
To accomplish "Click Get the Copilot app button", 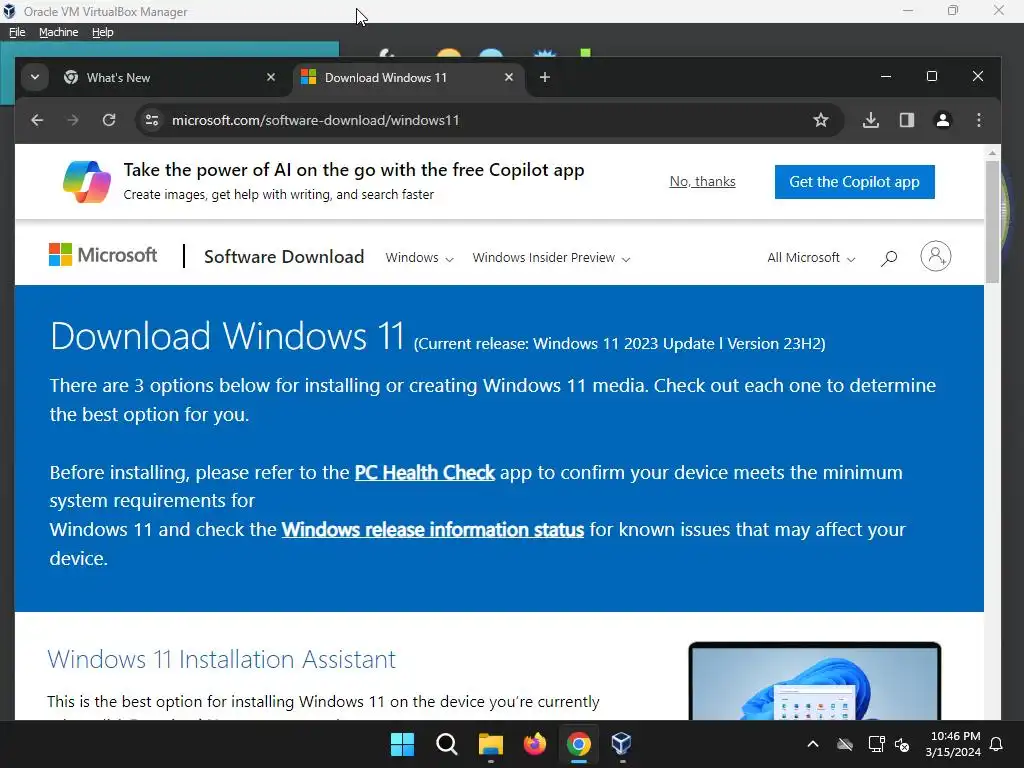I will click(x=854, y=182).
